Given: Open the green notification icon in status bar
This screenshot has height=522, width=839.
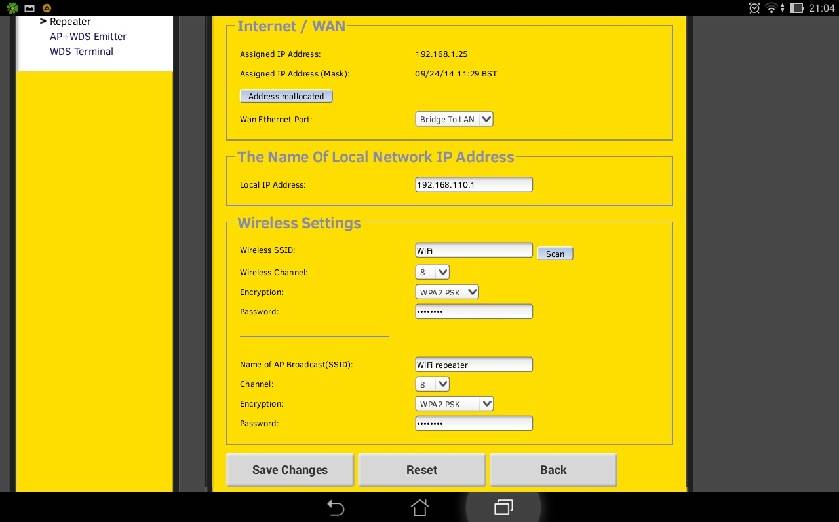Looking at the screenshot, I should coord(12,8).
